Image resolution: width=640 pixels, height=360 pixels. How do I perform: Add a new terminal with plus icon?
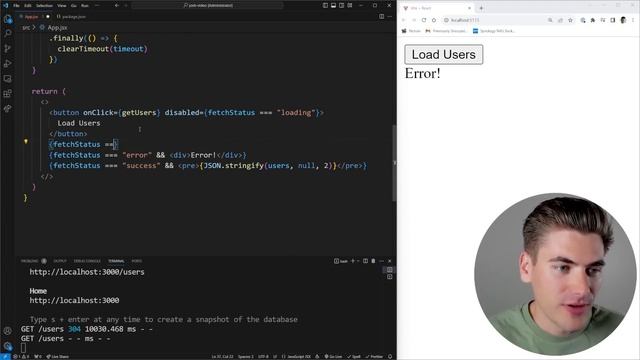(x=353, y=261)
